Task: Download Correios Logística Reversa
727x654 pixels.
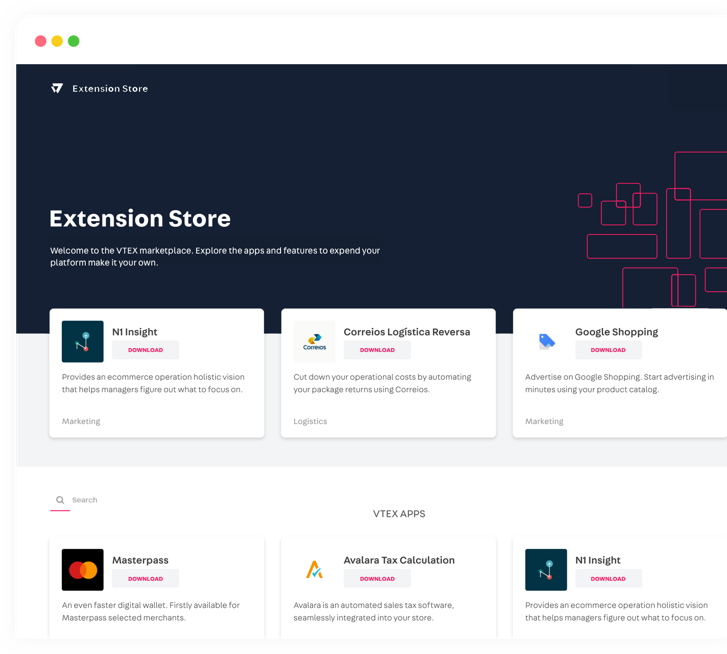Action: 377,350
